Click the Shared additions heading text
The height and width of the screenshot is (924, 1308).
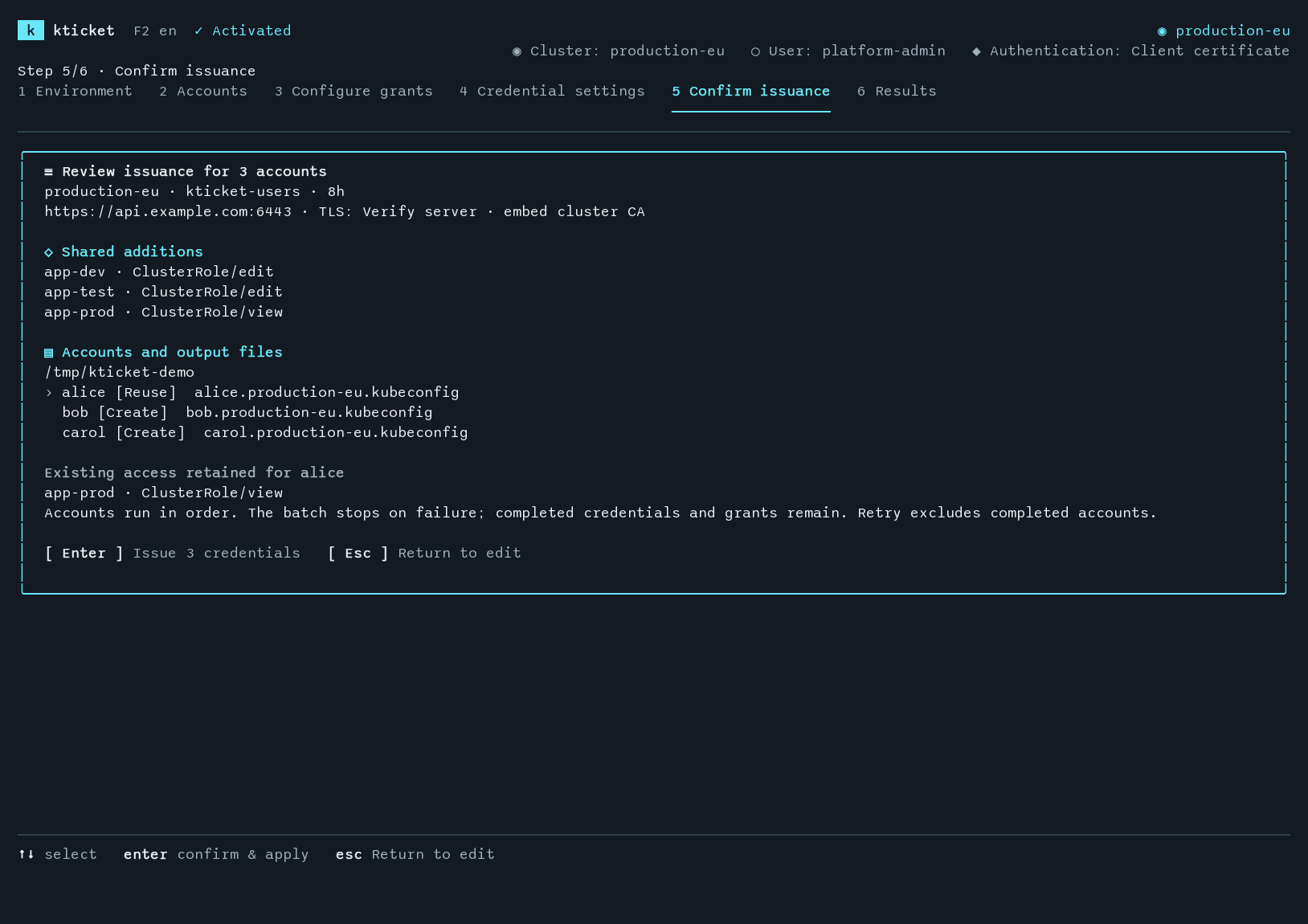133,251
